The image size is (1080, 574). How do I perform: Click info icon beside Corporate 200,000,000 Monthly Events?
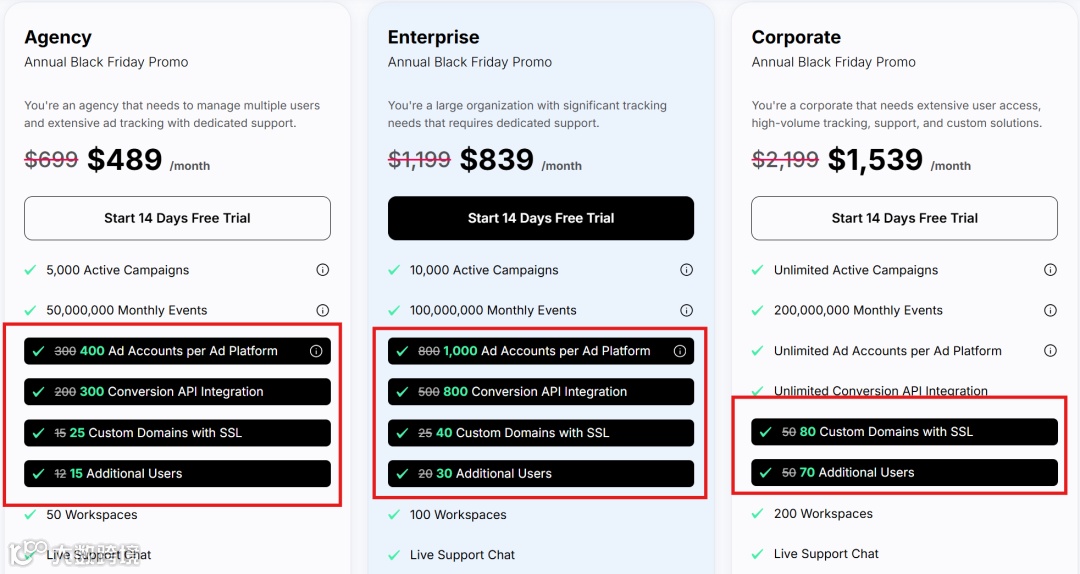(x=1050, y=310)
